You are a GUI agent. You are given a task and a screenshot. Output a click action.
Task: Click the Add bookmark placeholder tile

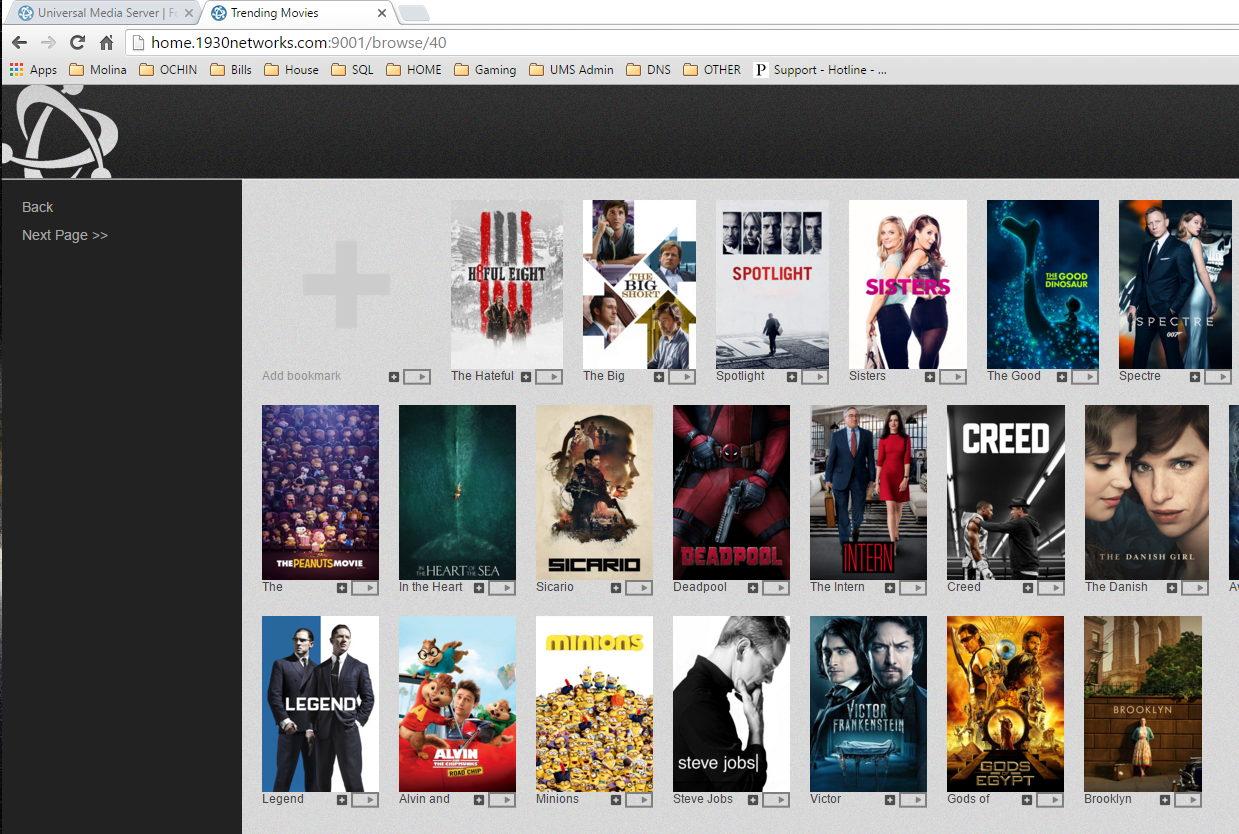click(x=346, y=285)
